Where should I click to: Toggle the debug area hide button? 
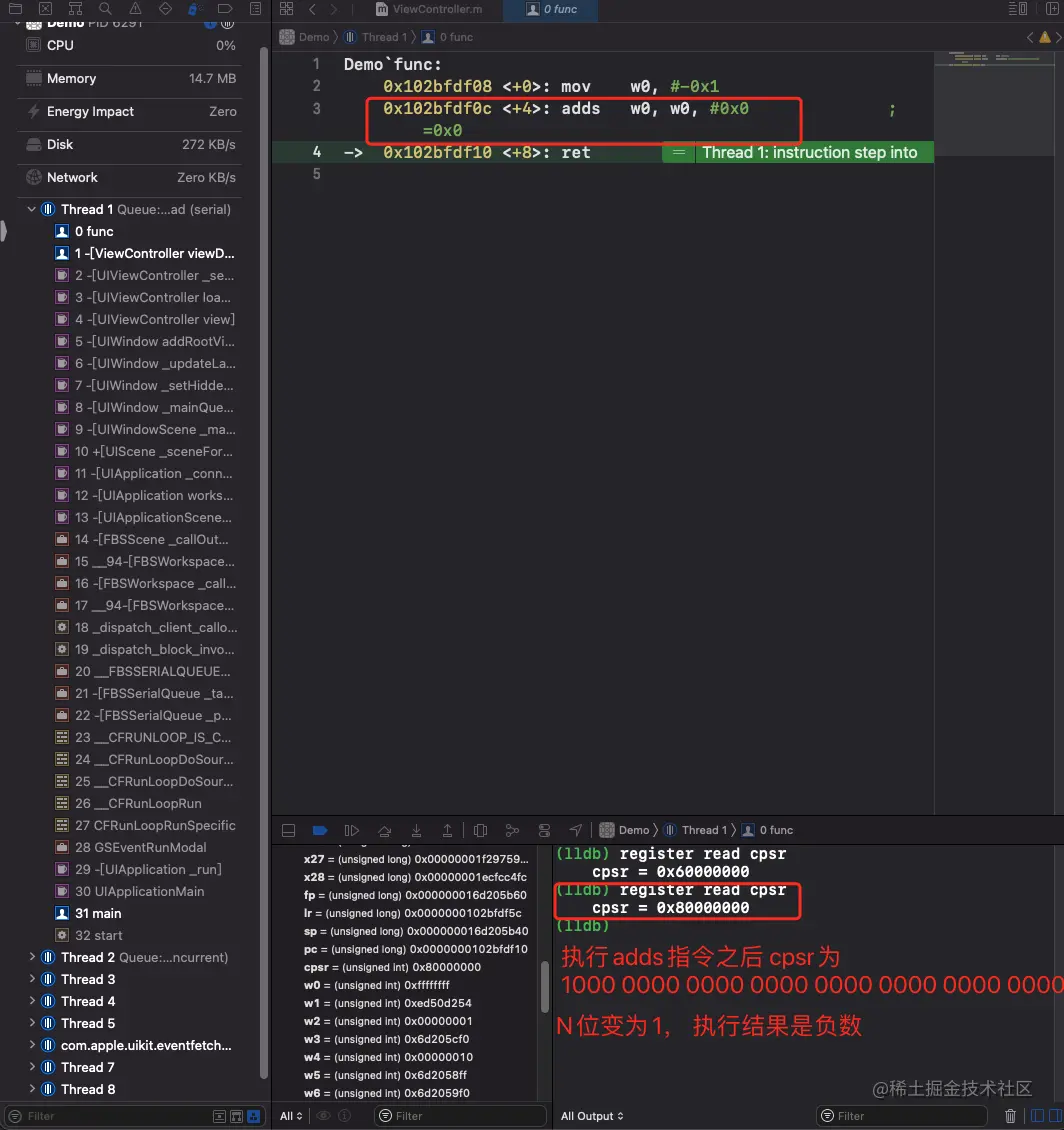[288, 830]
